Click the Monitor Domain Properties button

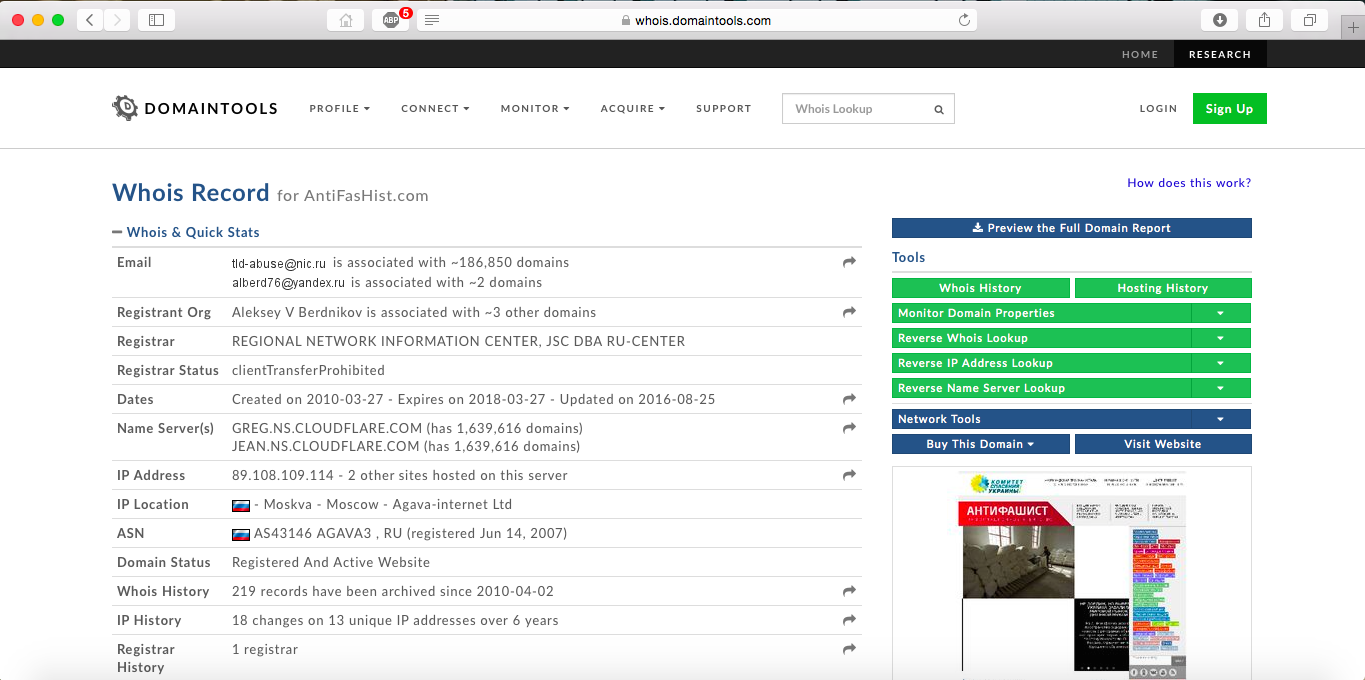click(1042, 313)
